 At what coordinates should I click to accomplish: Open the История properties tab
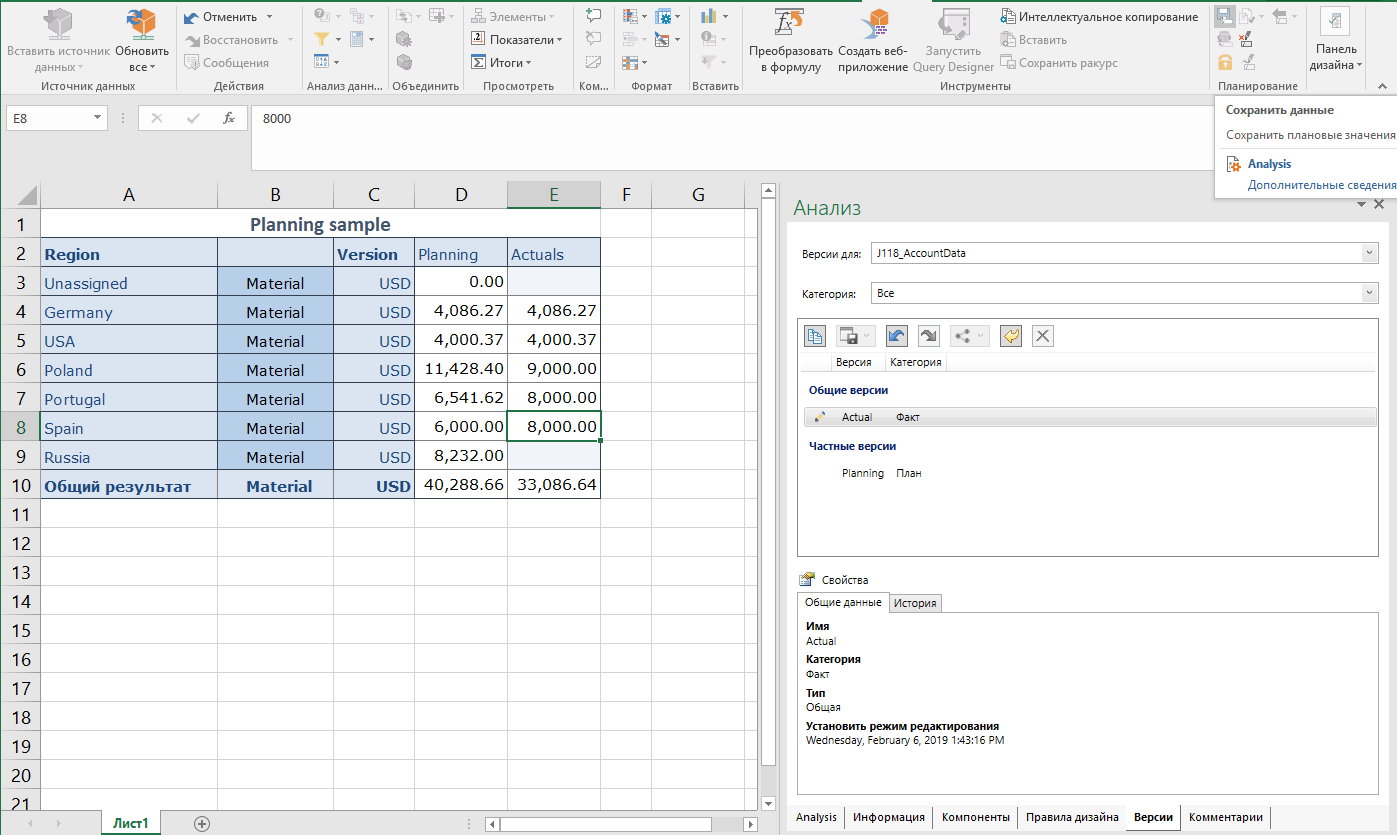tap(915, 603)
